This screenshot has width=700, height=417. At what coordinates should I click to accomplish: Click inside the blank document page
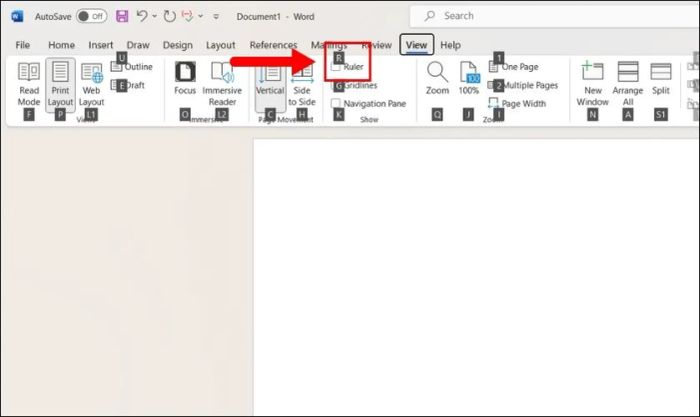pos(476,277)
